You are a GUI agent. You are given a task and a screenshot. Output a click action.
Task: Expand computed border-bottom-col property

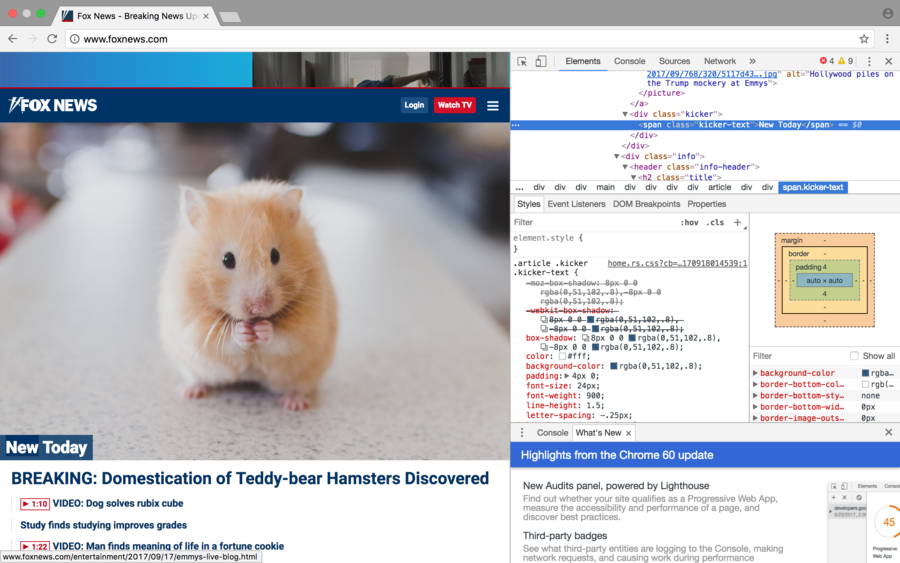point(755,385)
